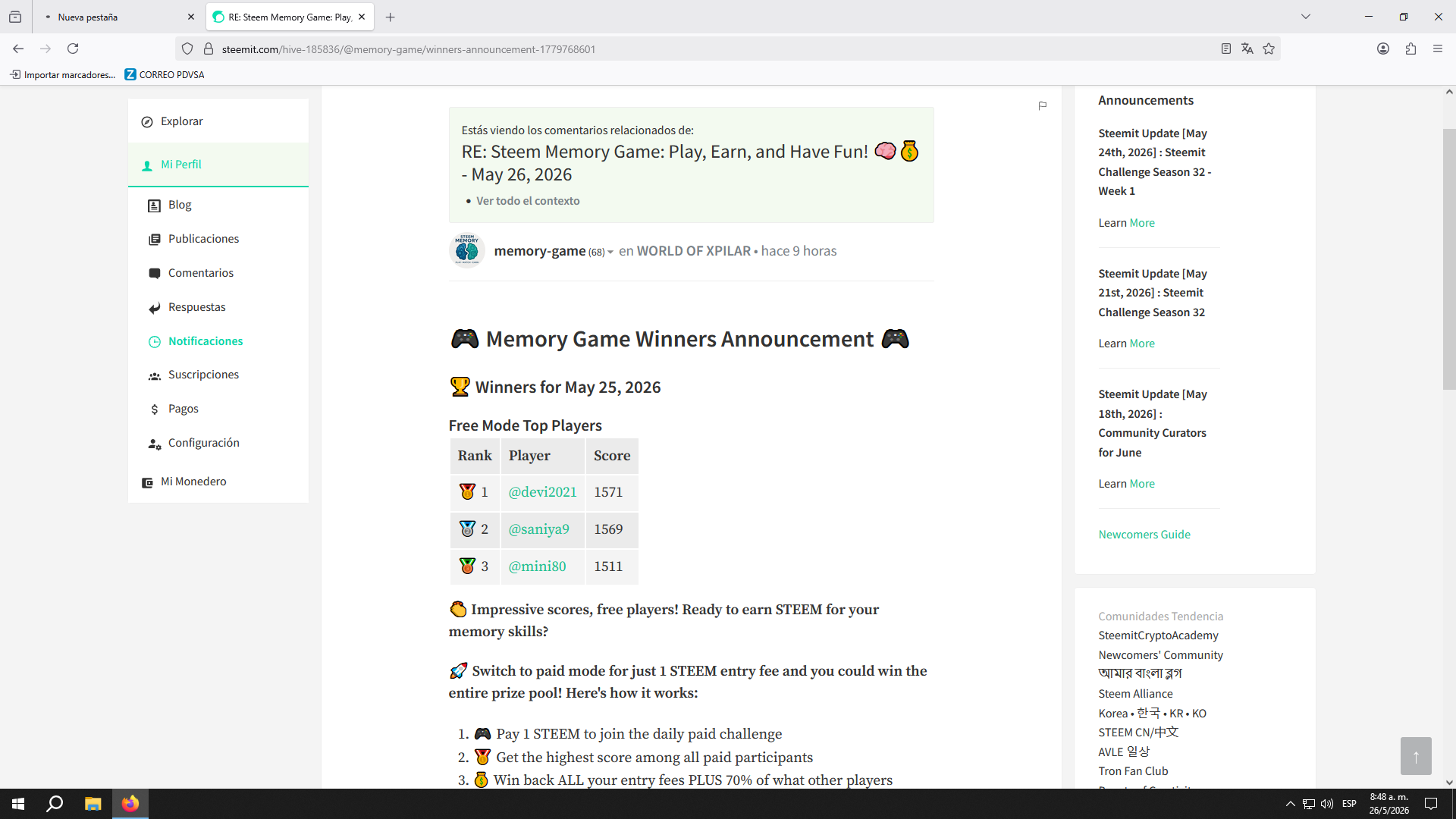The image size is (1456, 819).
Task: Open the Windows notification center
Action: (1431, 804)
